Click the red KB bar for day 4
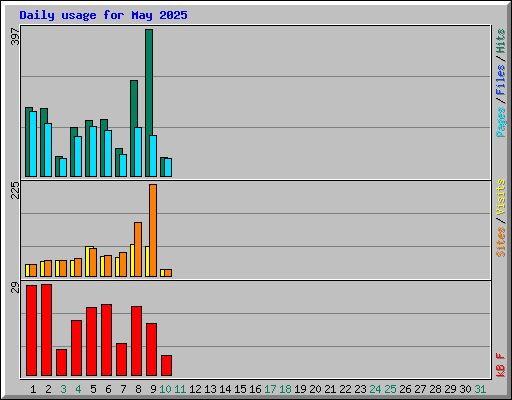 point(77,348)
